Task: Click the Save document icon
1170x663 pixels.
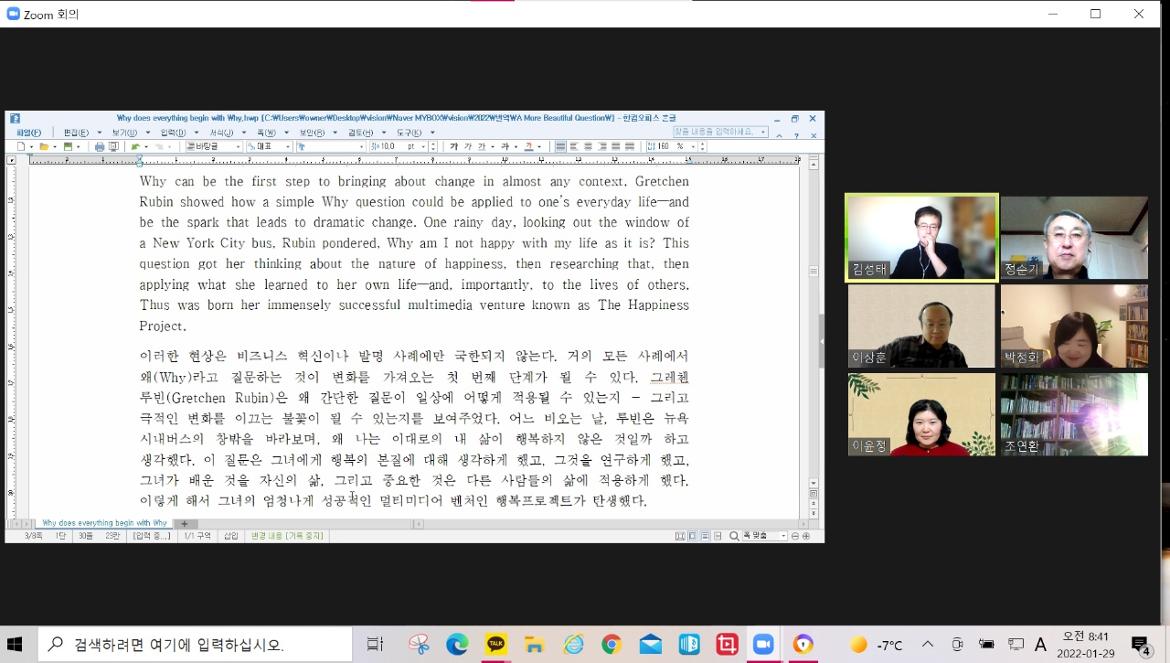Action: pyautogui.click(x=67, y=147)
